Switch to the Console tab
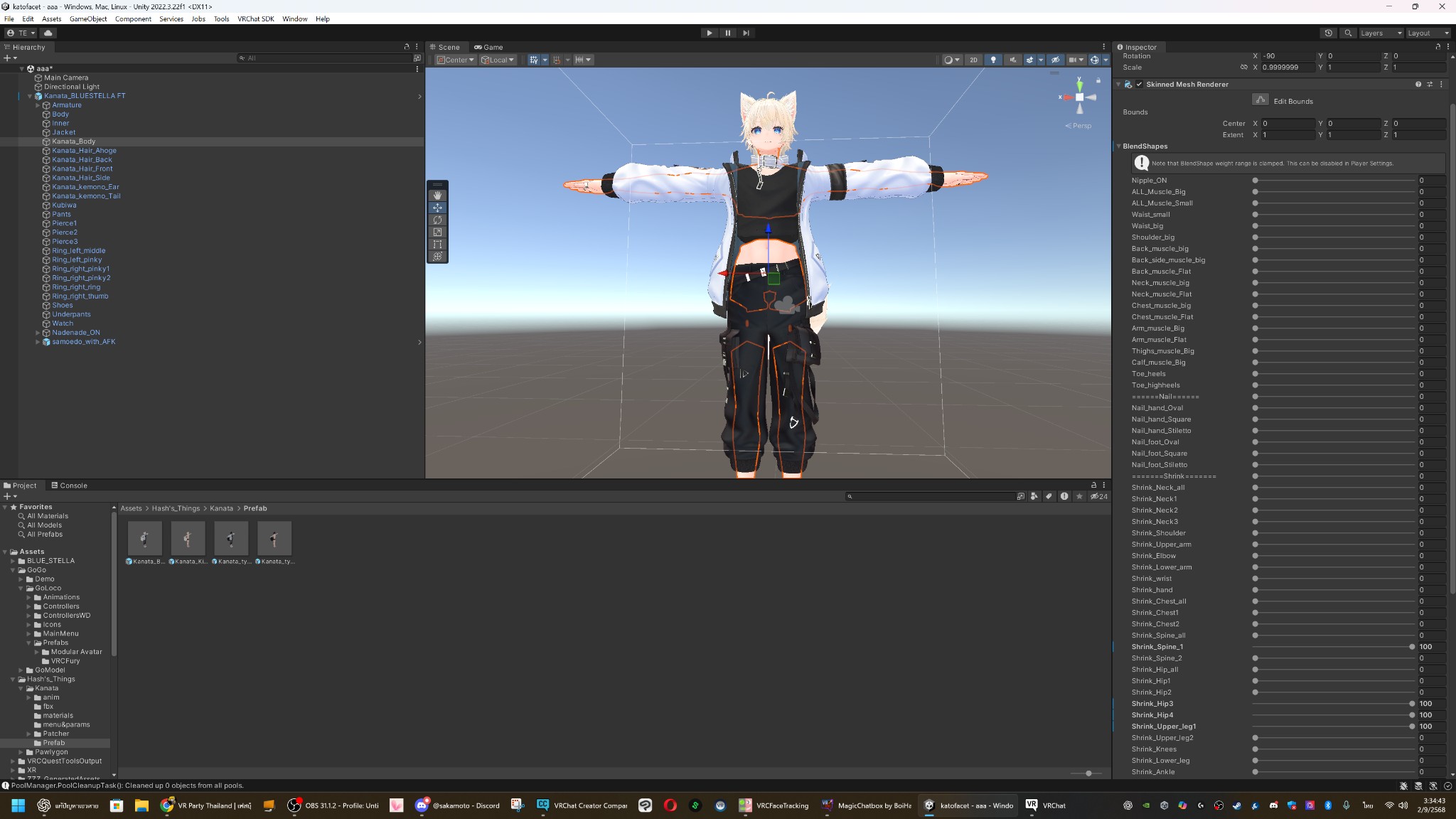This screenshot has height=819, width=1456. (x=69, y=486)
